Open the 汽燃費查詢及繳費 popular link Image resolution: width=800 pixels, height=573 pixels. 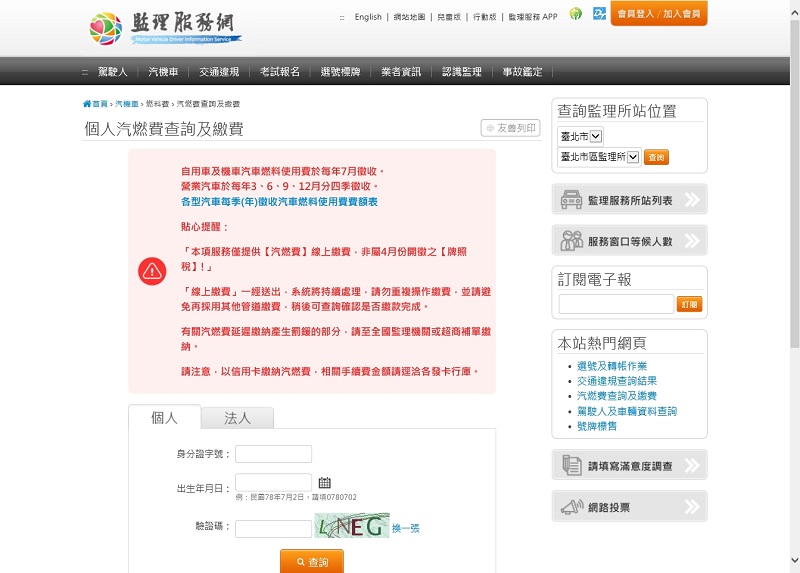[x=617, y=395]
